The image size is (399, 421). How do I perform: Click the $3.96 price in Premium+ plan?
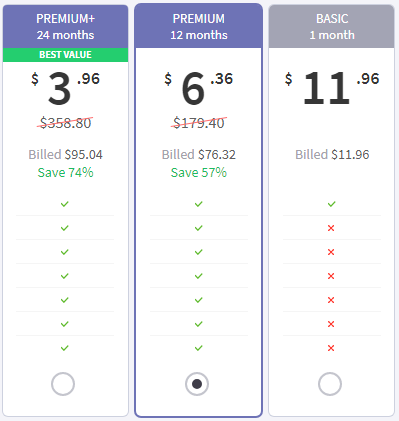(65, 88)
